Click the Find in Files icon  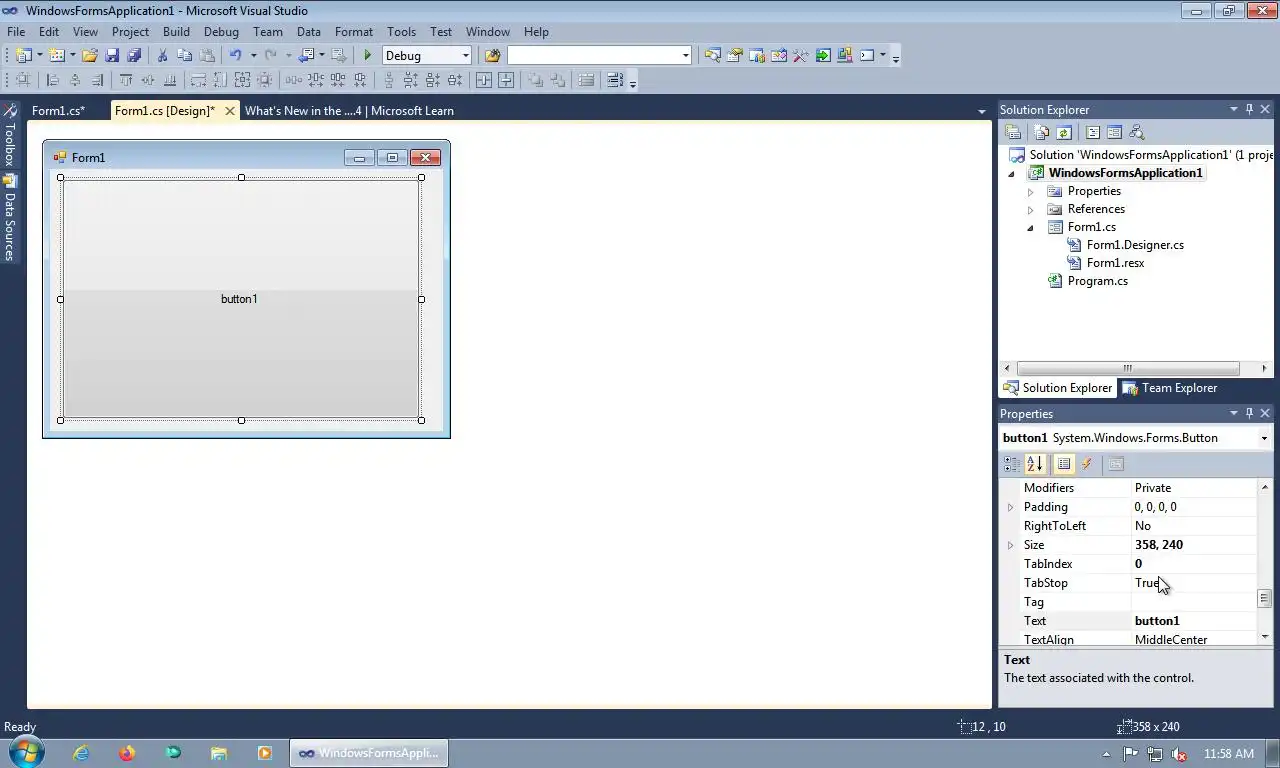coord(492,56)
